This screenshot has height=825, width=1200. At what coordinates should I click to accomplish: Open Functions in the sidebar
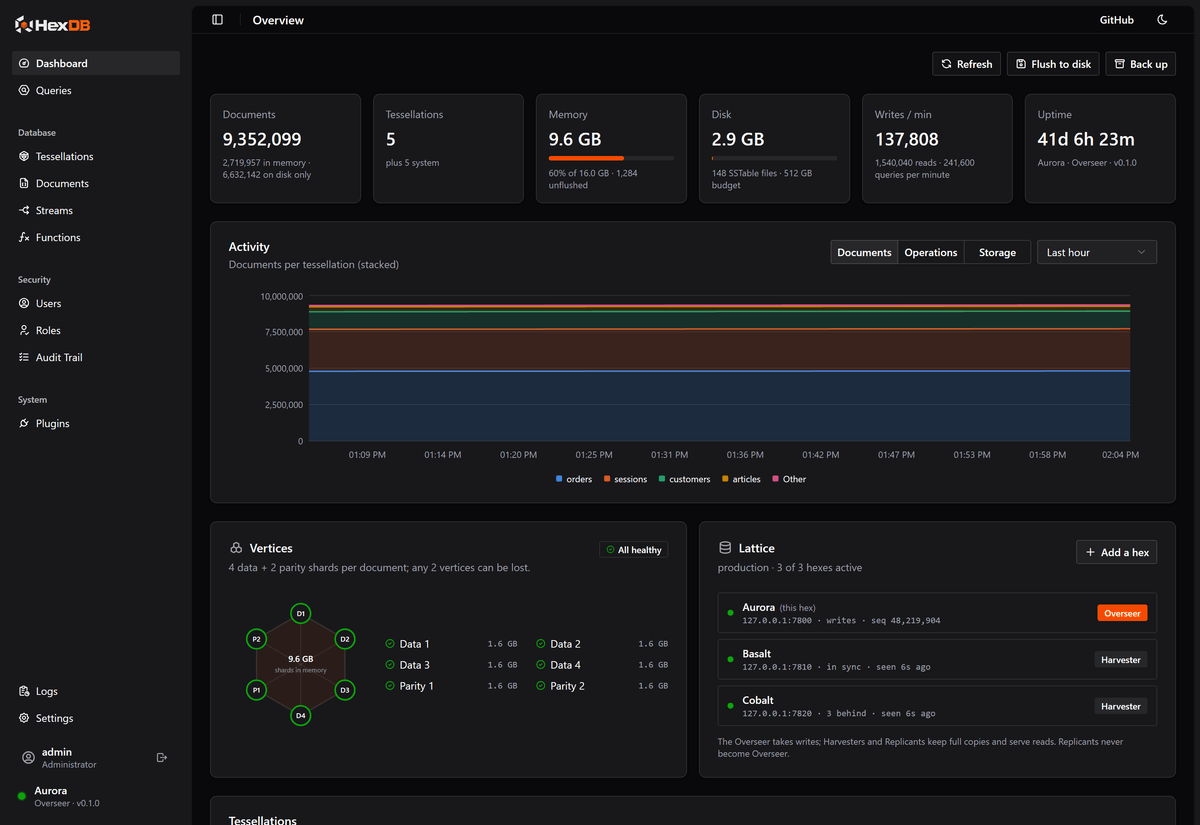(x=96, y=237)
